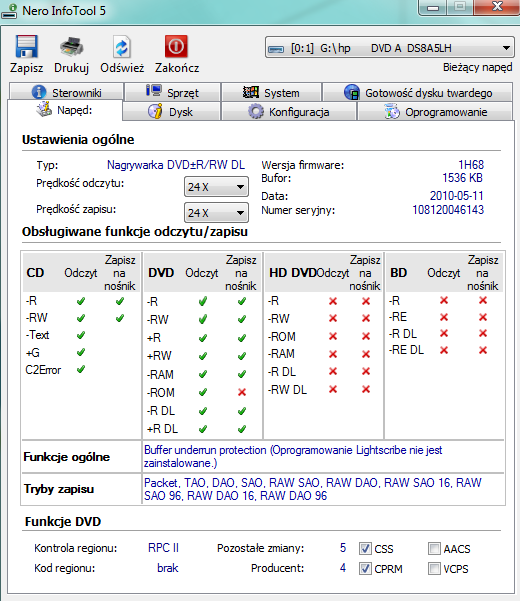Click the Pozostałe zmiany value 5

343,548
